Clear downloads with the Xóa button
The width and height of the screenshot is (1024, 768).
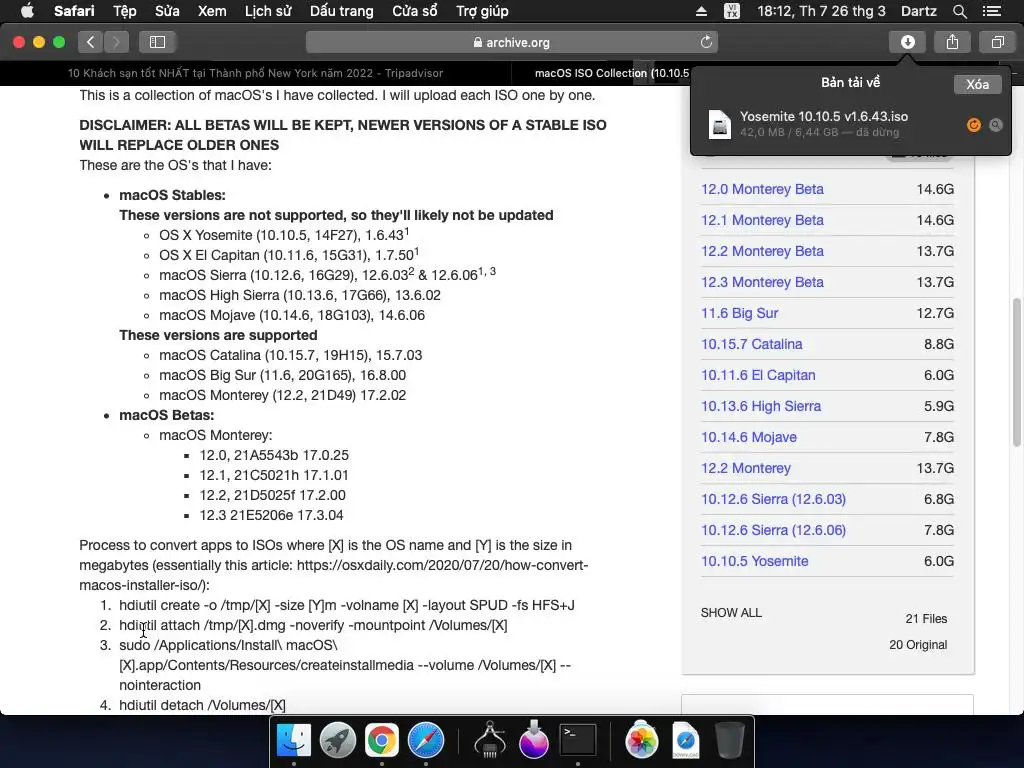977,84
